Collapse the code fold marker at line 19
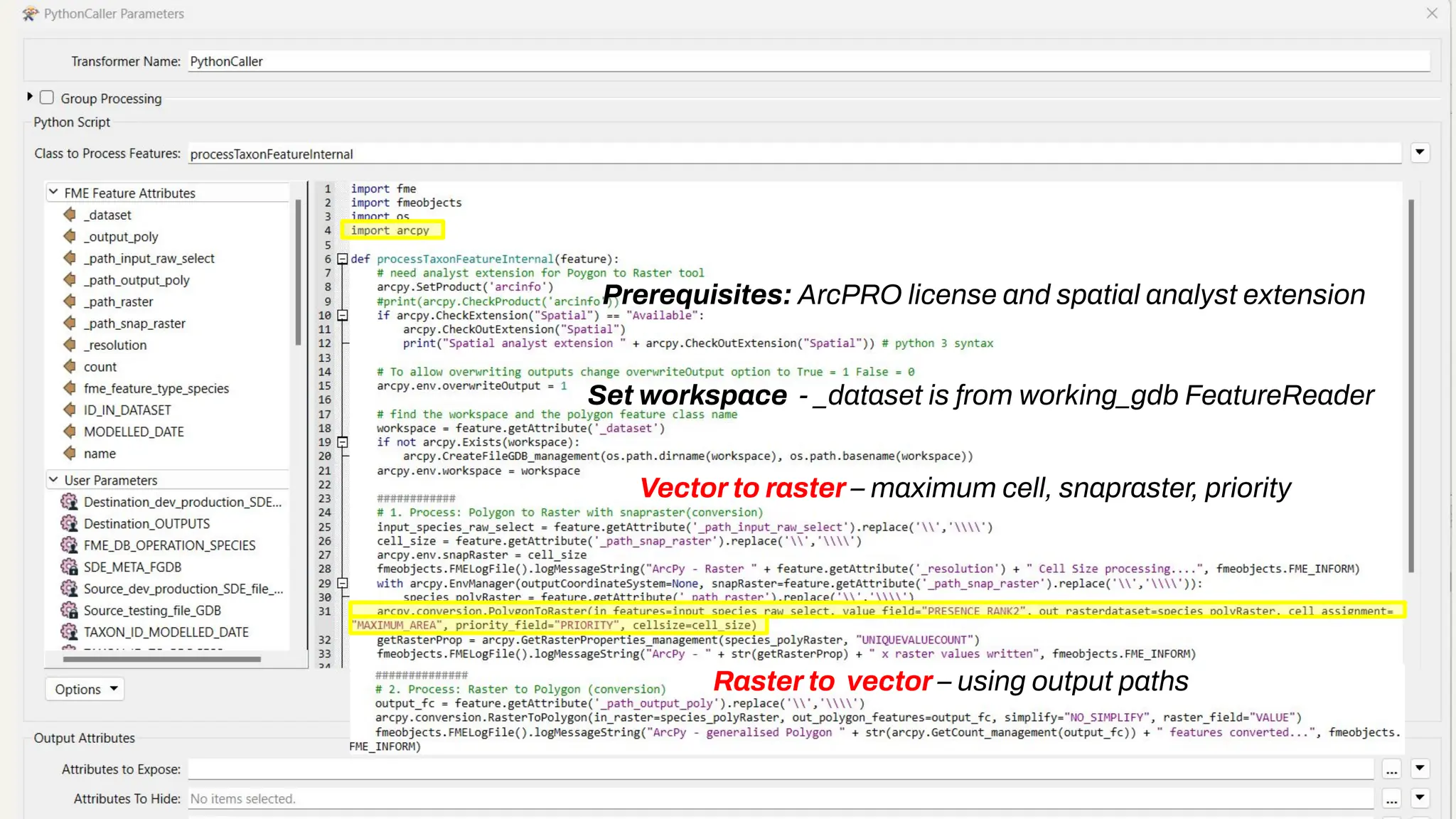This screenshot has width=1456, height=819. point(343,441)
